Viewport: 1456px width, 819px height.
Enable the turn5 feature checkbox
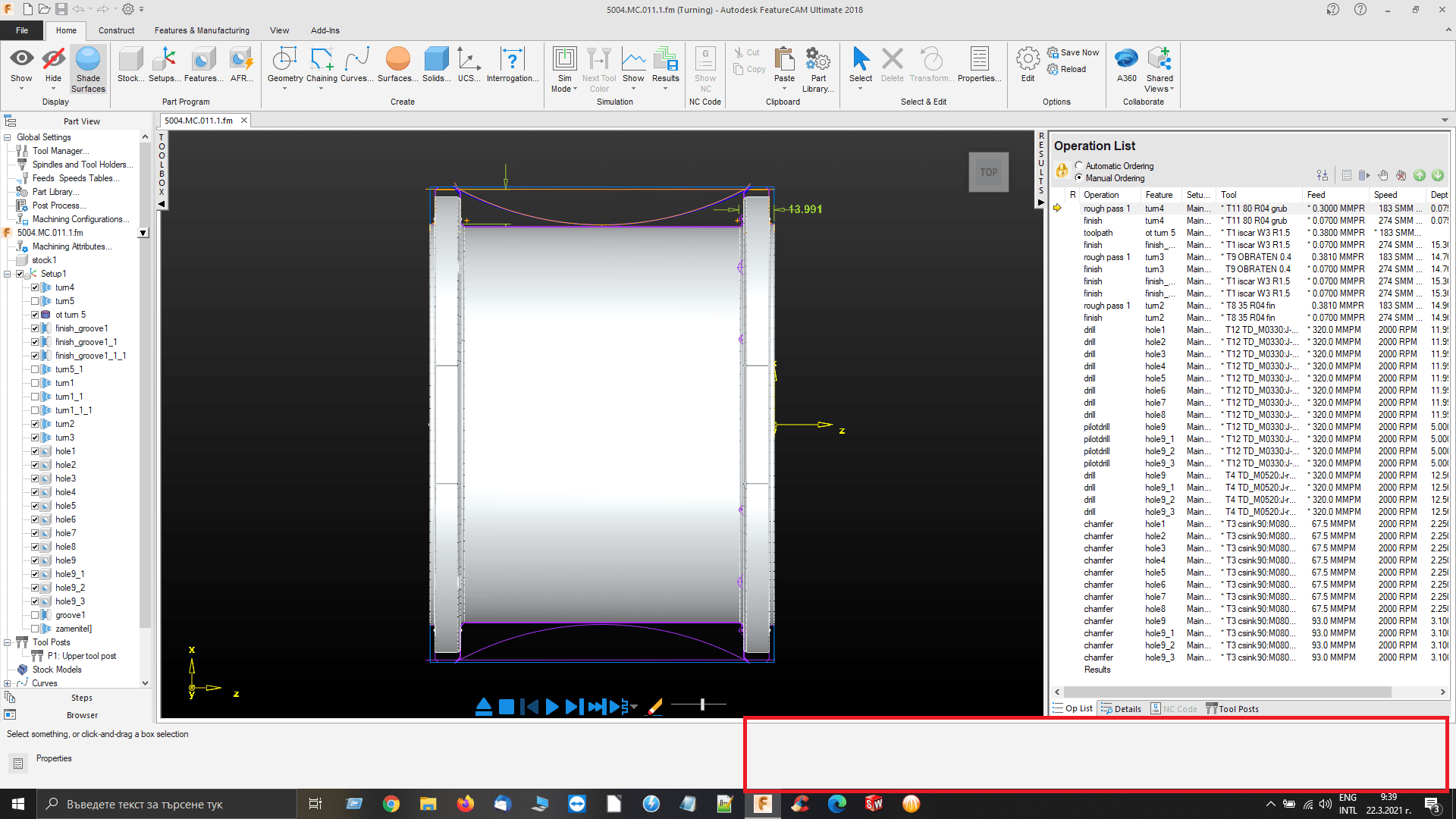tap(35, 301)
